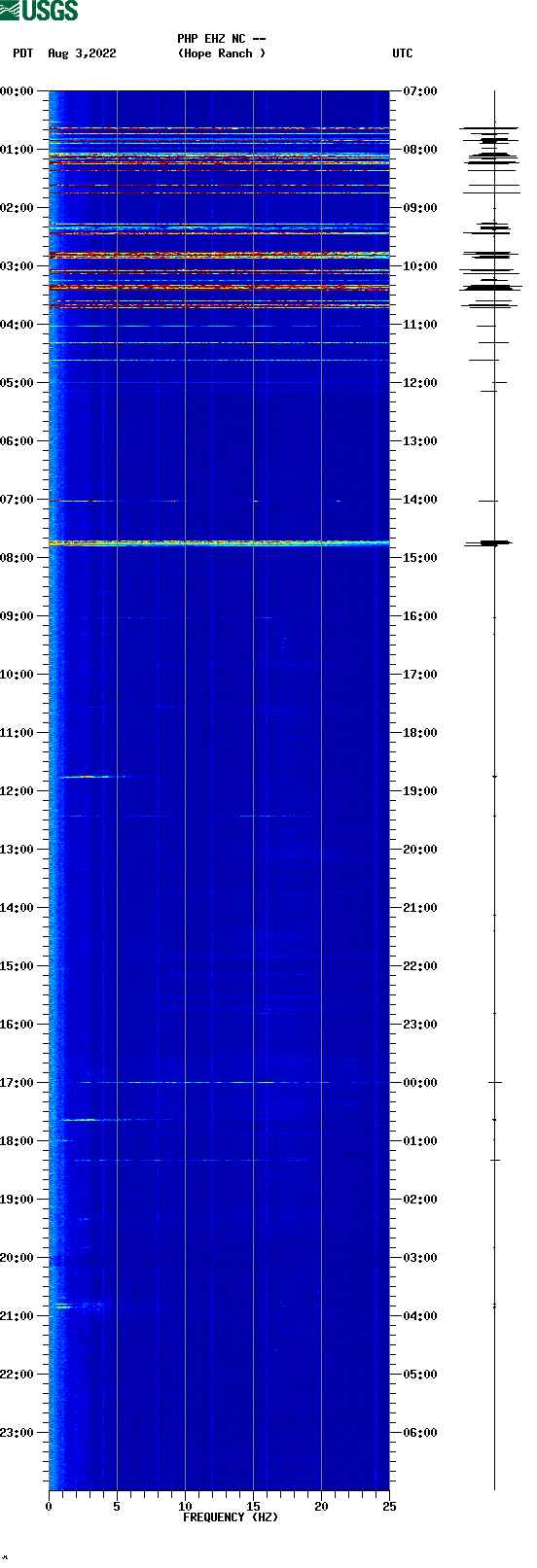Click the UTC time label 00:00 on right axis
This screenshot has height=1568, width=537.
[420, 1083]
